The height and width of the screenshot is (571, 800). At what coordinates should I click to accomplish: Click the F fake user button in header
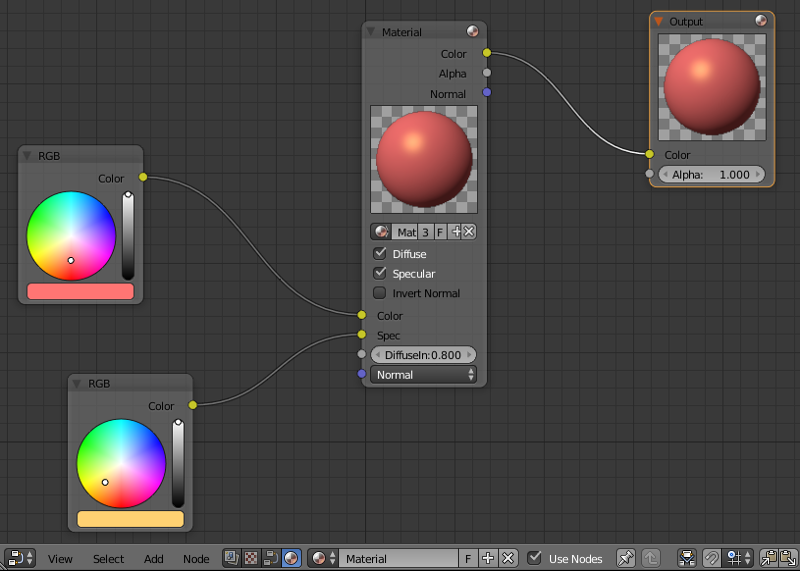coord(468,558)
